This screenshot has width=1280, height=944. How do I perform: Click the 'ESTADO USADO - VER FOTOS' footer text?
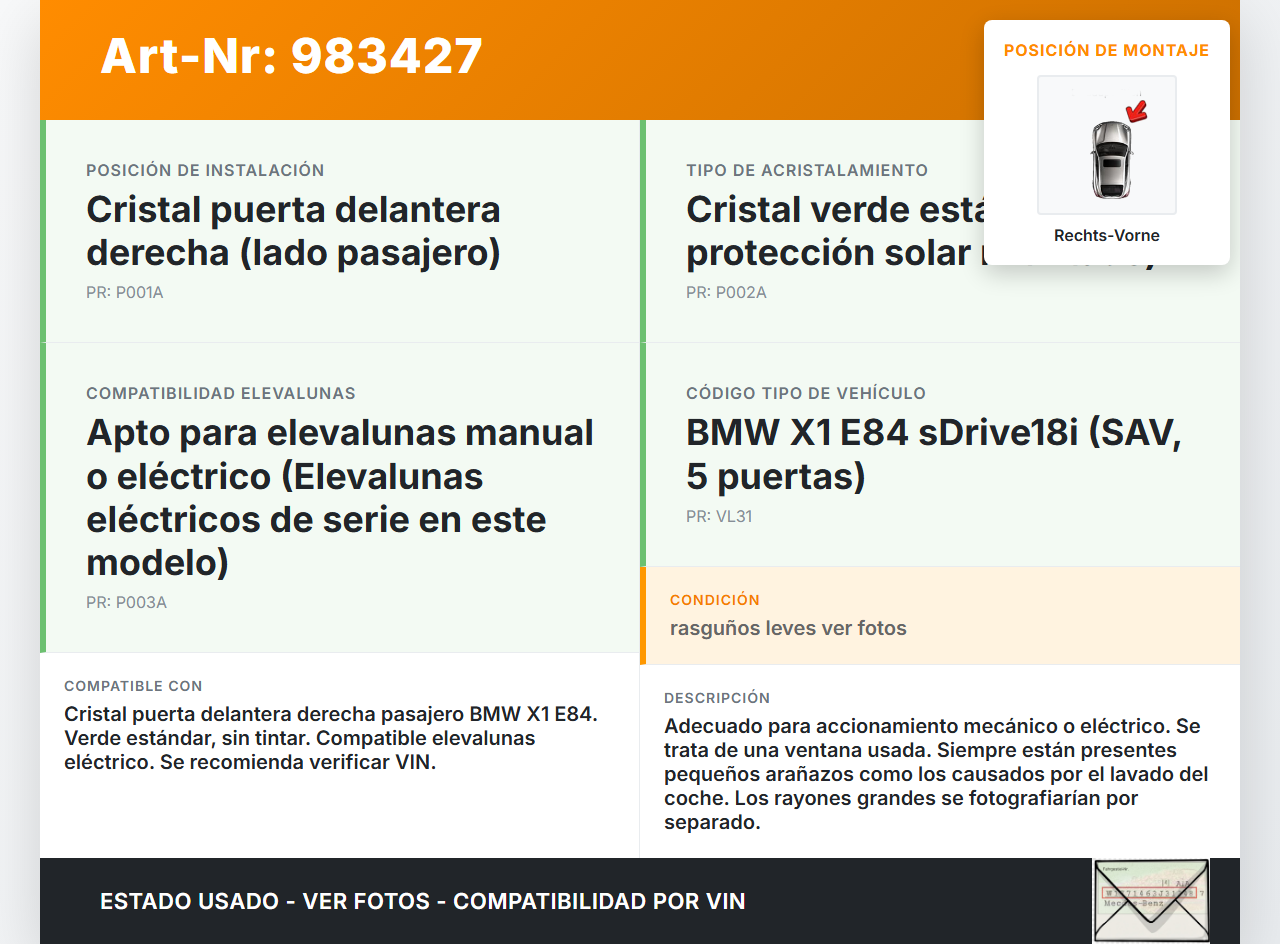coord(423,901)
